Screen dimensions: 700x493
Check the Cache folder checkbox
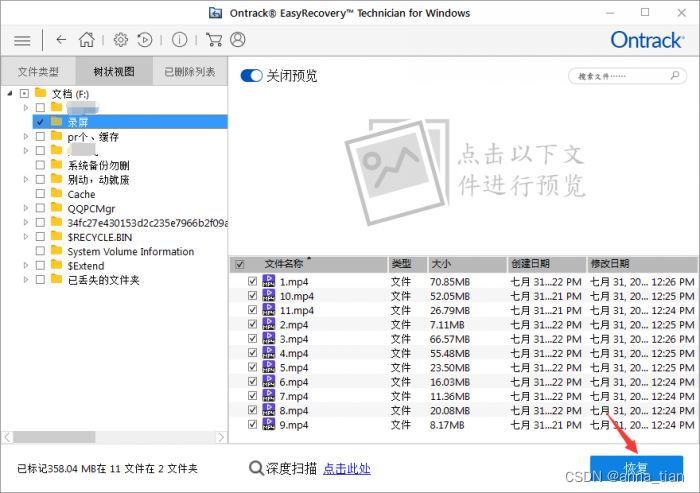click(x=40, y=193)
